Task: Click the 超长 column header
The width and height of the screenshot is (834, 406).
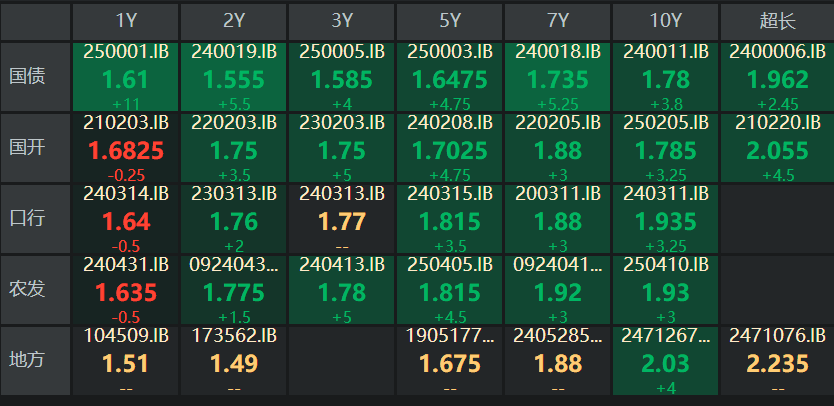Action: point(777,22)
